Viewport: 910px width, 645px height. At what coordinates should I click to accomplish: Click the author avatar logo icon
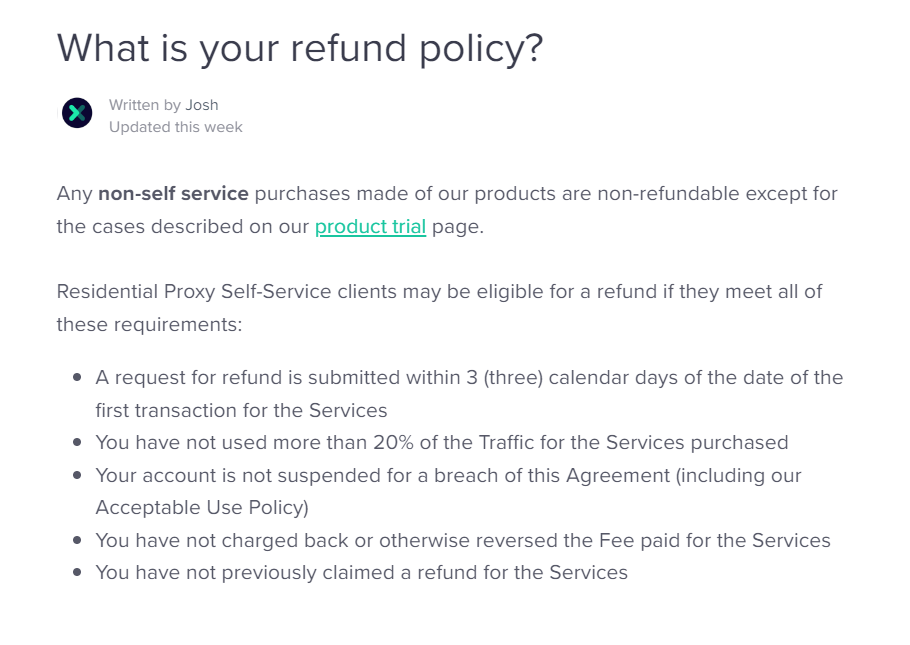[77, 113]
